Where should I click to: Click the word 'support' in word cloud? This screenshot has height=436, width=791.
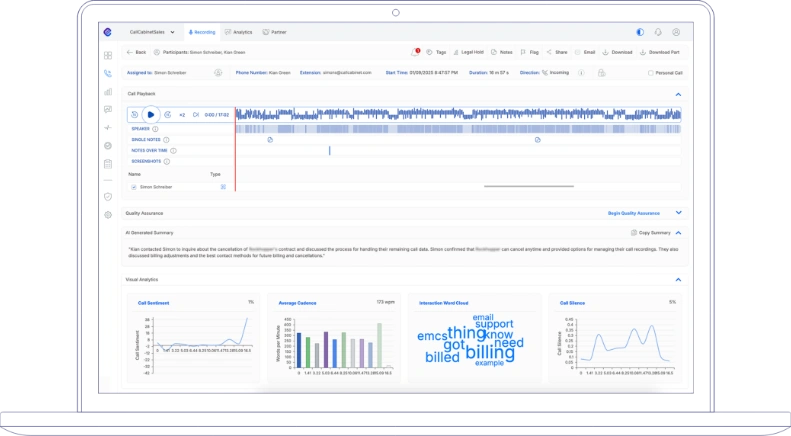(x=494, y=324)
